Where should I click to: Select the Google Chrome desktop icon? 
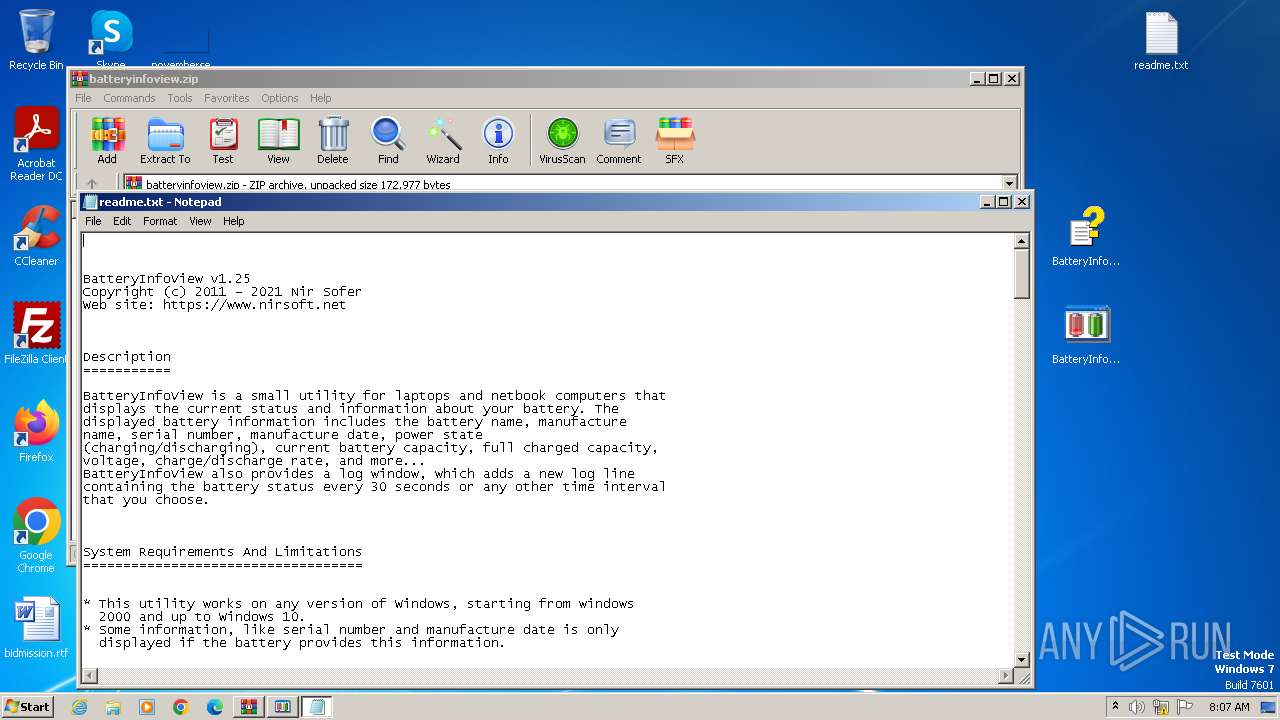[36, 536]
